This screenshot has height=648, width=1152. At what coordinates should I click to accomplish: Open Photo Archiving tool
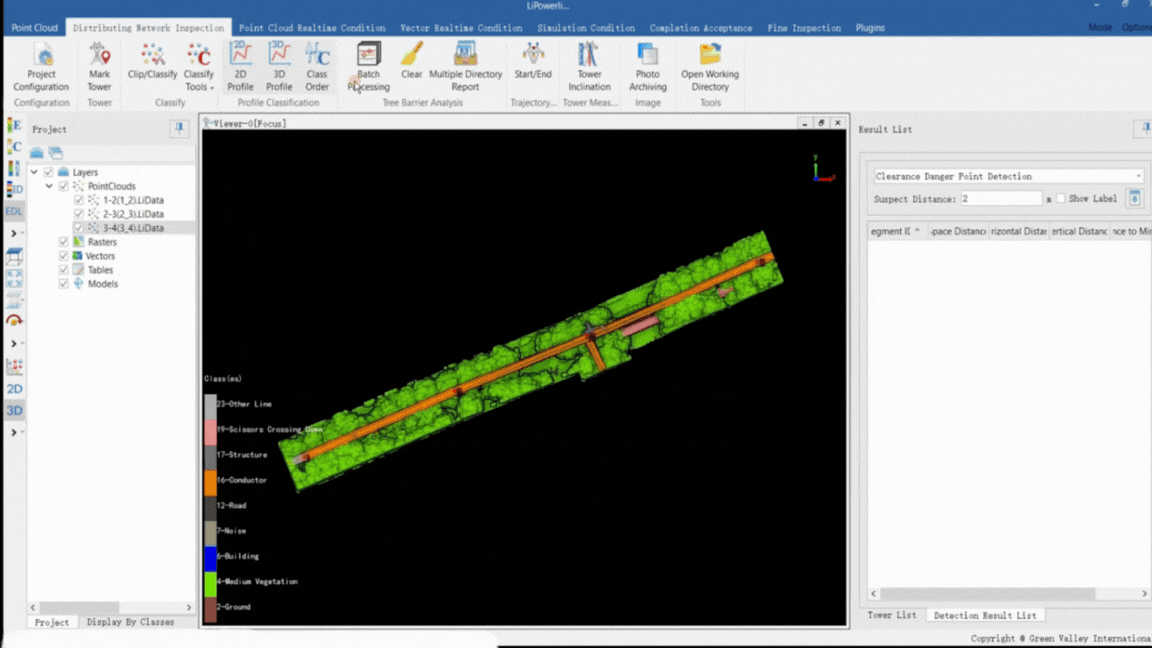pos(647,66)
